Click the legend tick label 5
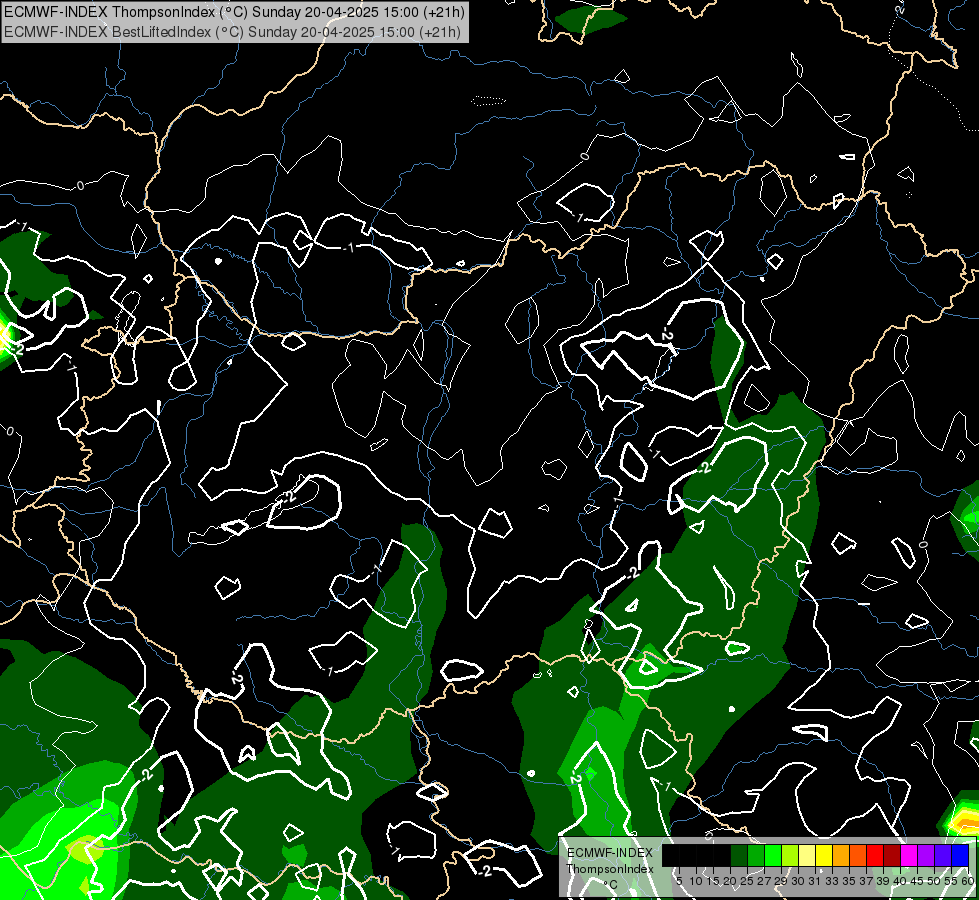 click(679, 881)
